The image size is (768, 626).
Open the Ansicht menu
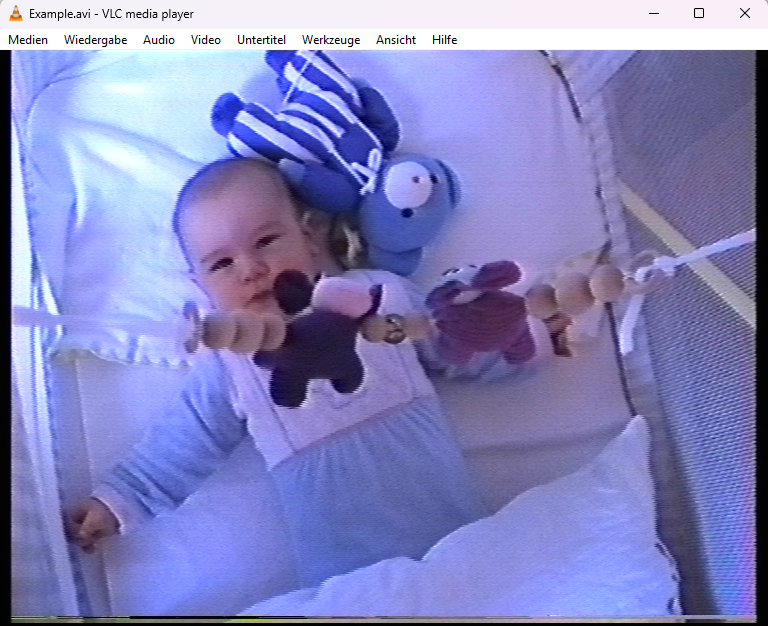396,40
